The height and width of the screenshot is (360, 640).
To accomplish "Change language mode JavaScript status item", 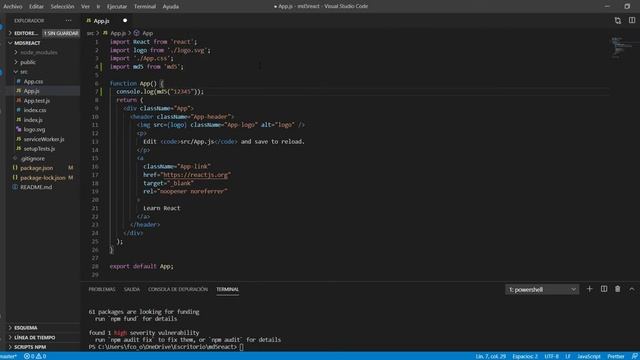I will pyautogui.click(x=589, y=356).
